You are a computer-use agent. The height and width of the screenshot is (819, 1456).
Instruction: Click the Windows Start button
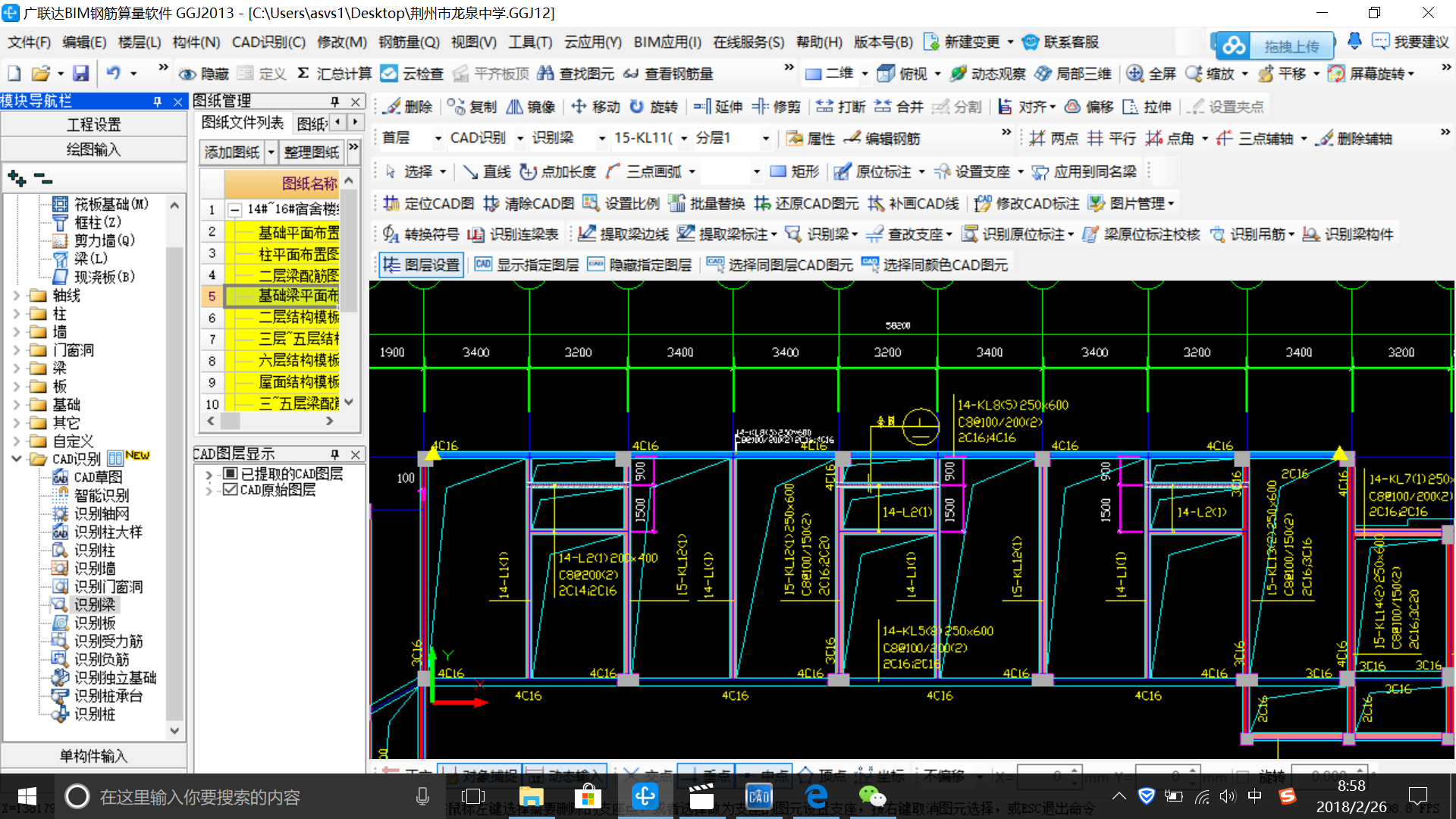pos(26,796)
